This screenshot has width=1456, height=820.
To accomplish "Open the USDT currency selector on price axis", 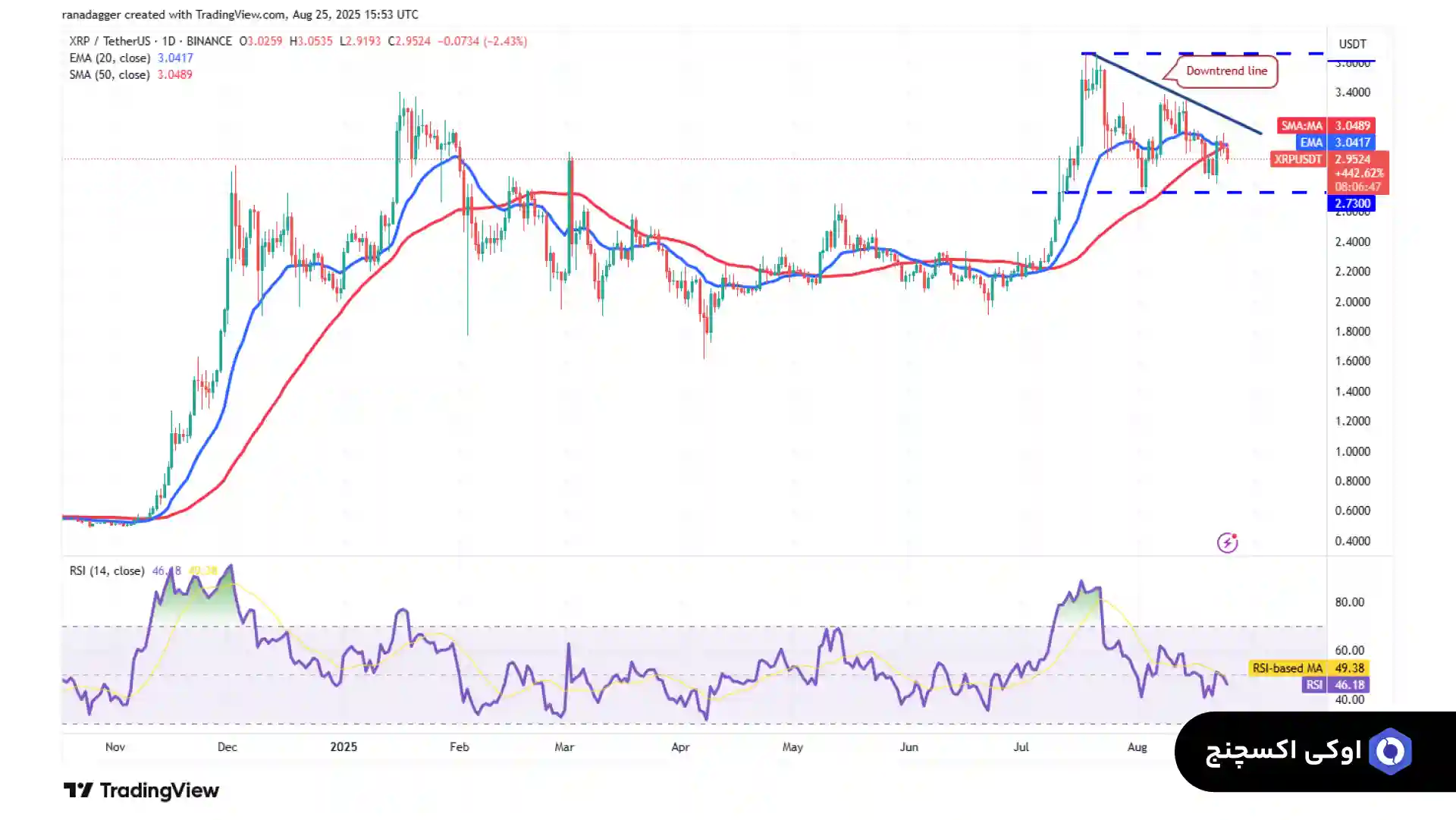I will [x=1352, y=44].
